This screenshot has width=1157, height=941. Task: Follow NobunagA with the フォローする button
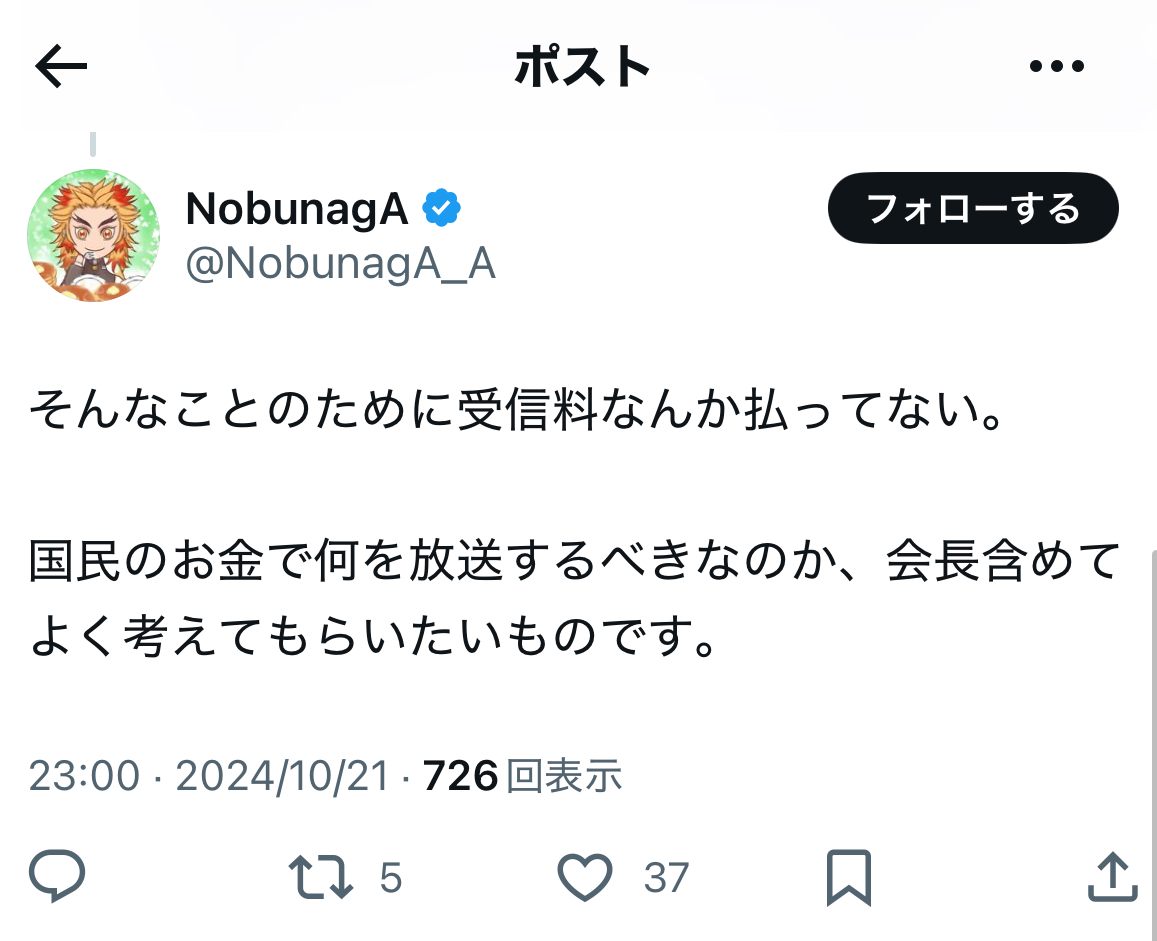(973, 208)
